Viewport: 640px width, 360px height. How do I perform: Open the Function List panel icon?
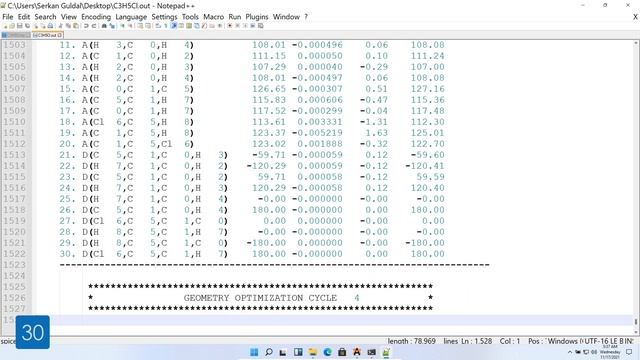pos(204,26)
